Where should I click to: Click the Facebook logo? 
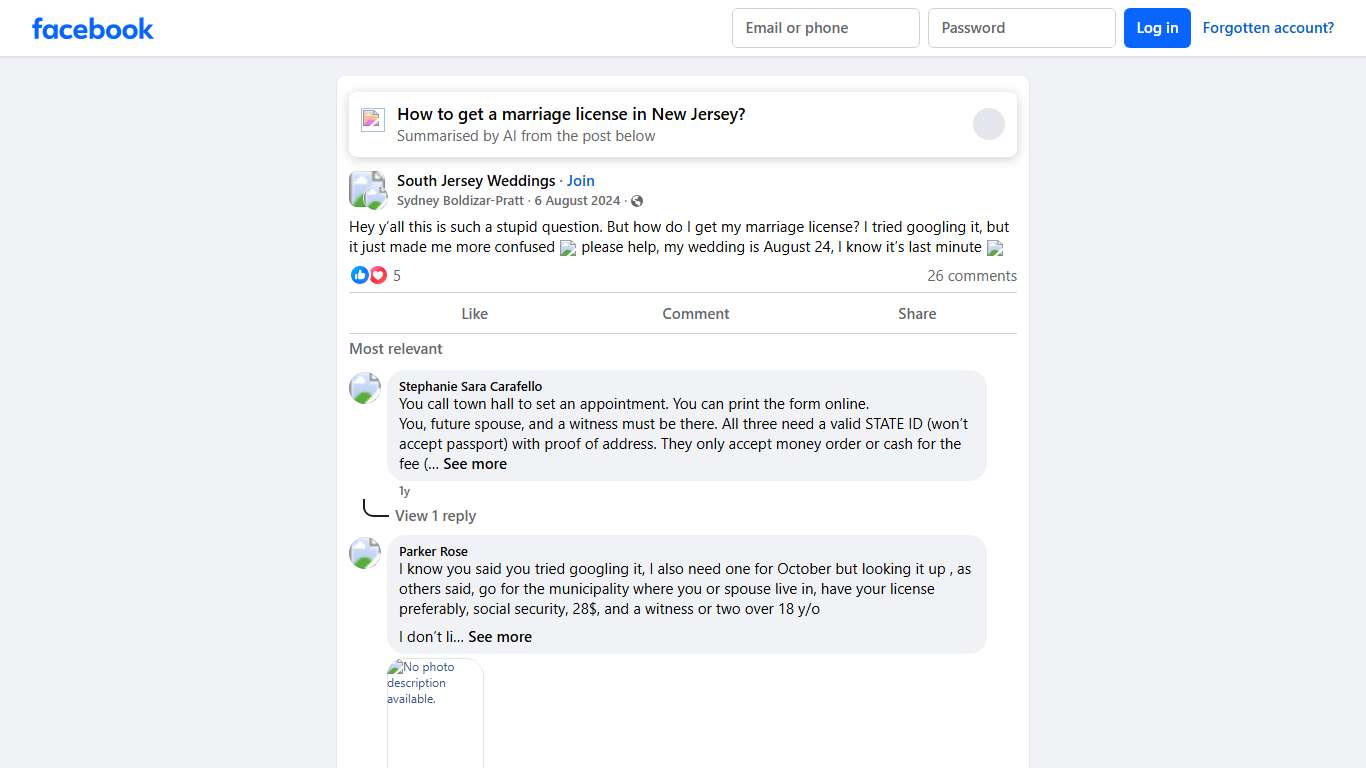[93, 28]
